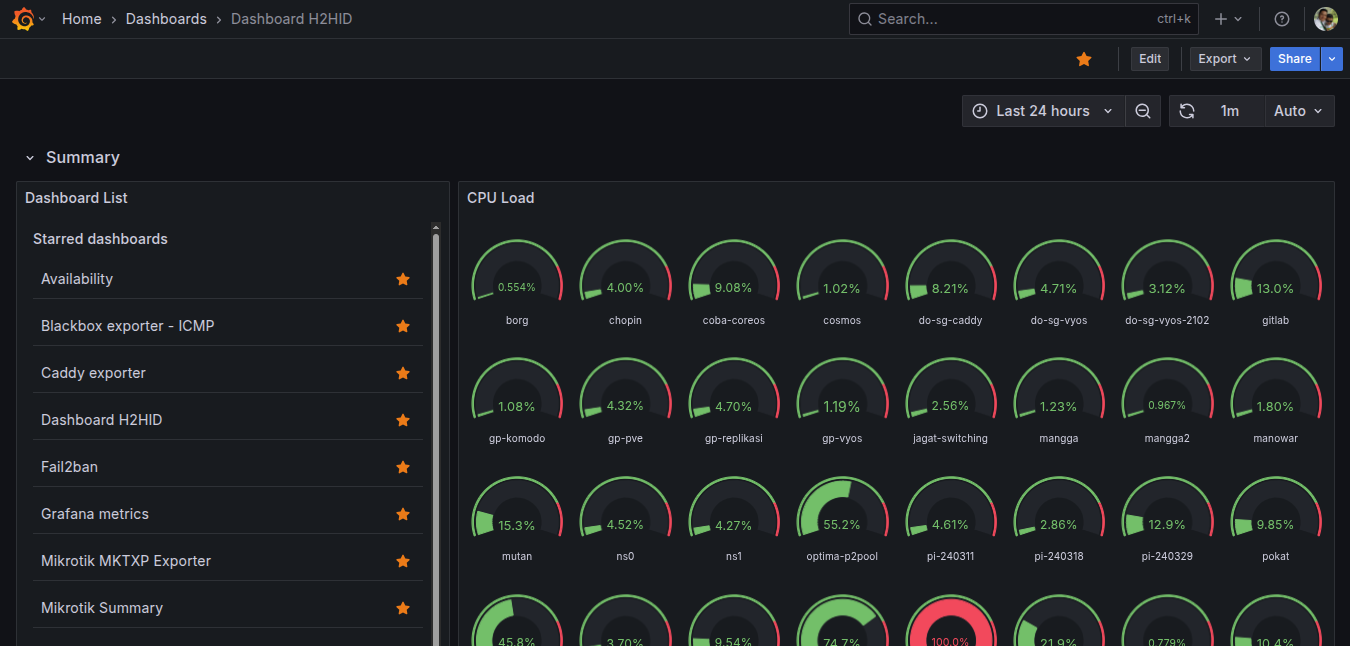Image resolution: width=1350 pixels, height=646 pixels.
Task: Click the gp-replikasi label
Action: coord(734,438)
